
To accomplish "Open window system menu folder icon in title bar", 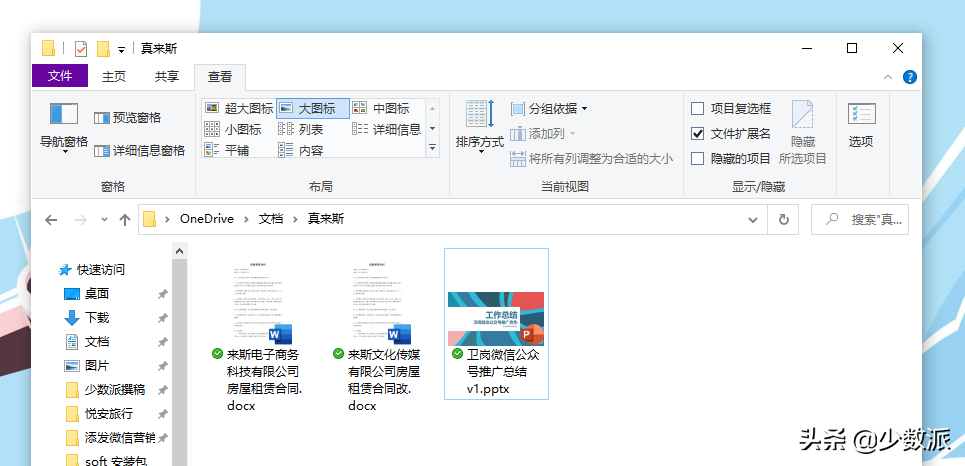I will (49, 49).
